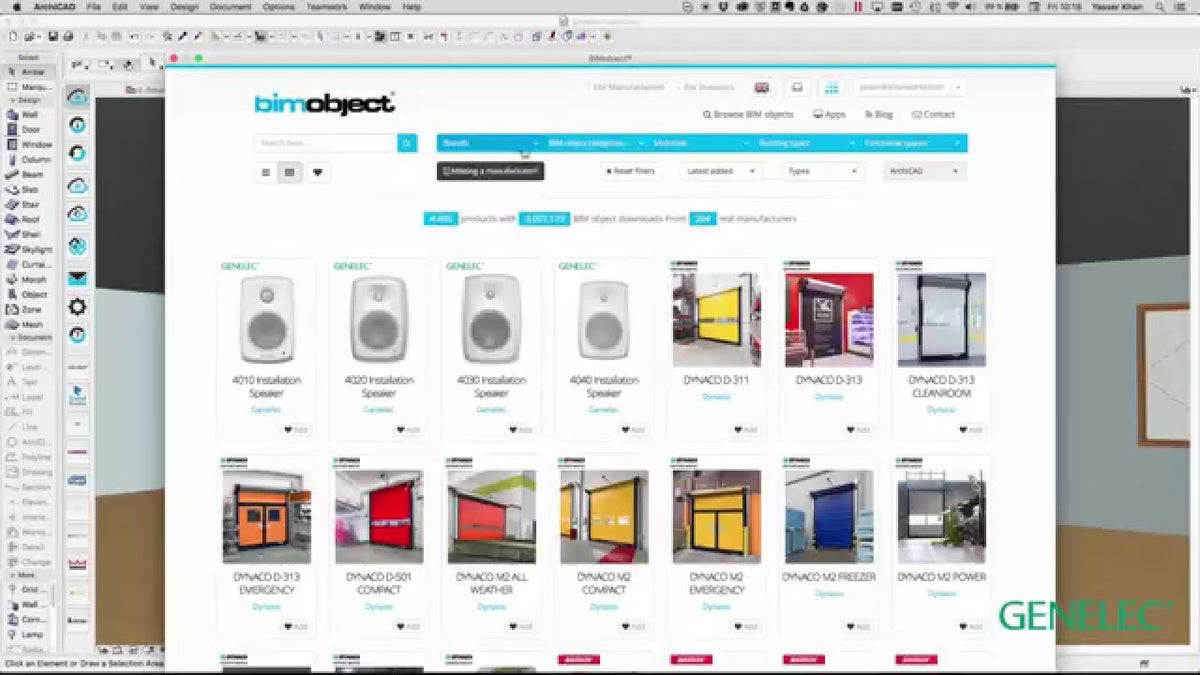The width and height of the screenshot is (1200, 675).
Task: Choose the Window tool
Action: point(28,144)
